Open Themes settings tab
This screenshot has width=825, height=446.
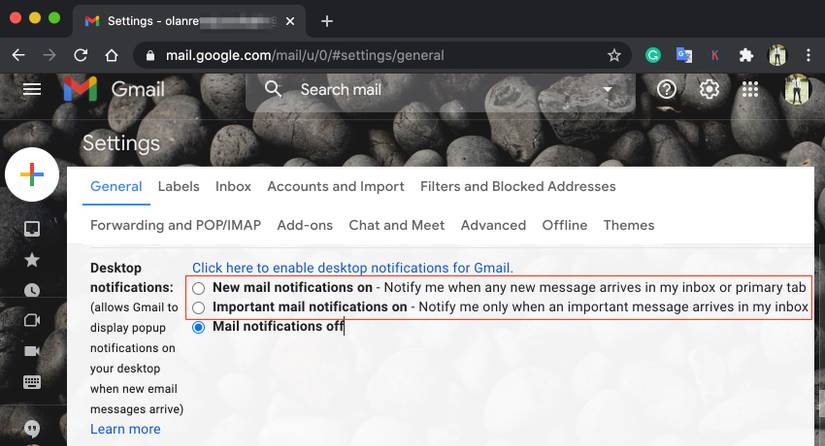click(x=629, y=225)
